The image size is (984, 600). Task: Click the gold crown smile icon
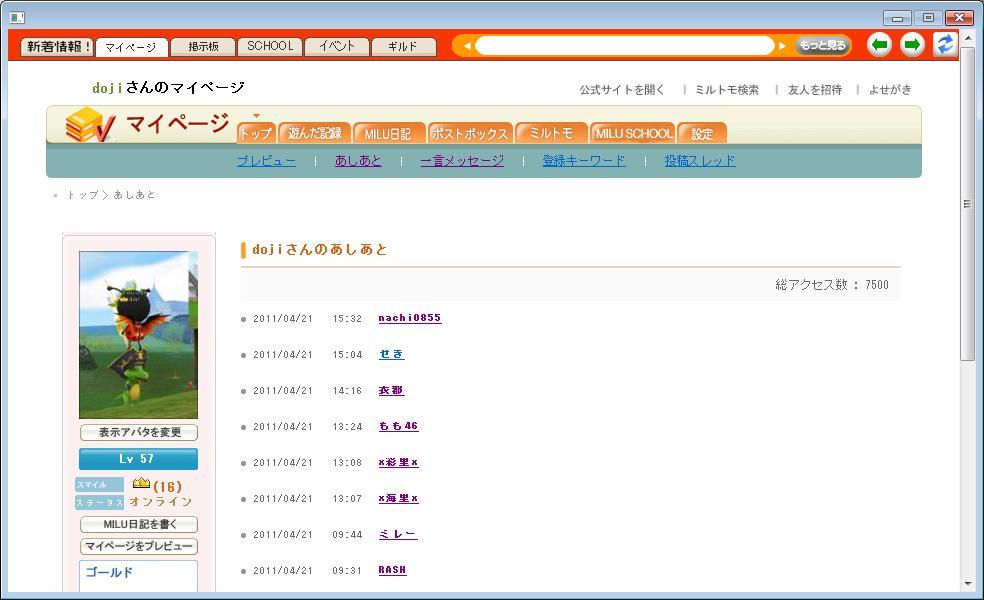(141, 485)
